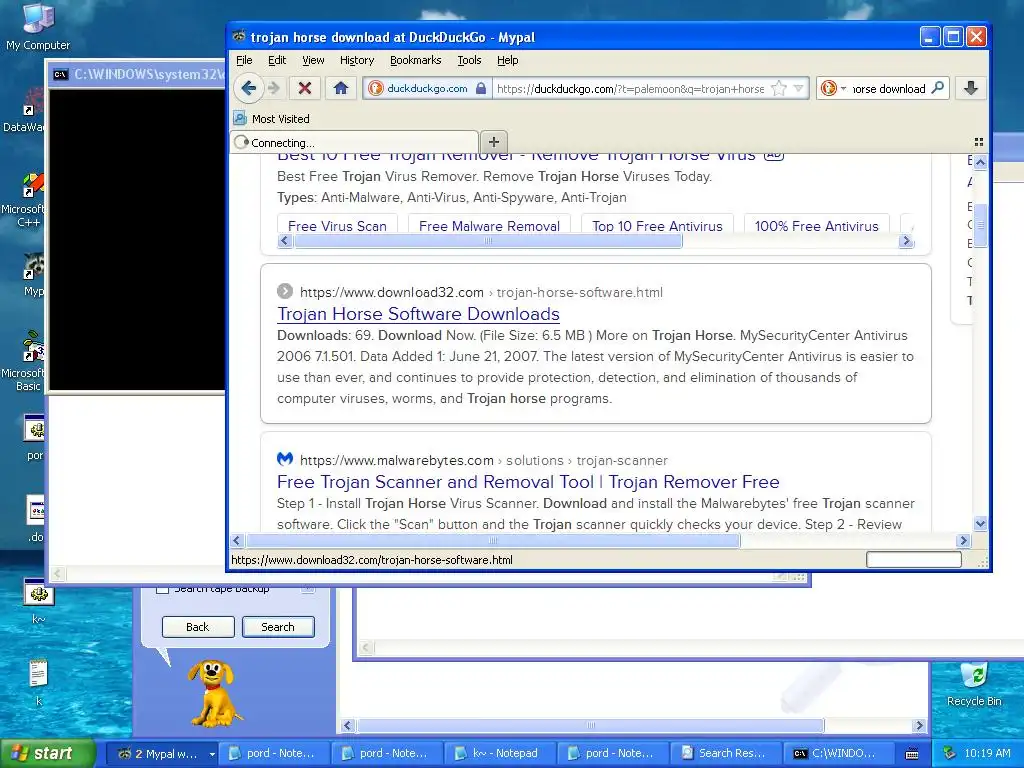This screenshot has height=768, width=1024.
Task: Click the page vertical scrollbar down arrow
Action: [980, 523]
